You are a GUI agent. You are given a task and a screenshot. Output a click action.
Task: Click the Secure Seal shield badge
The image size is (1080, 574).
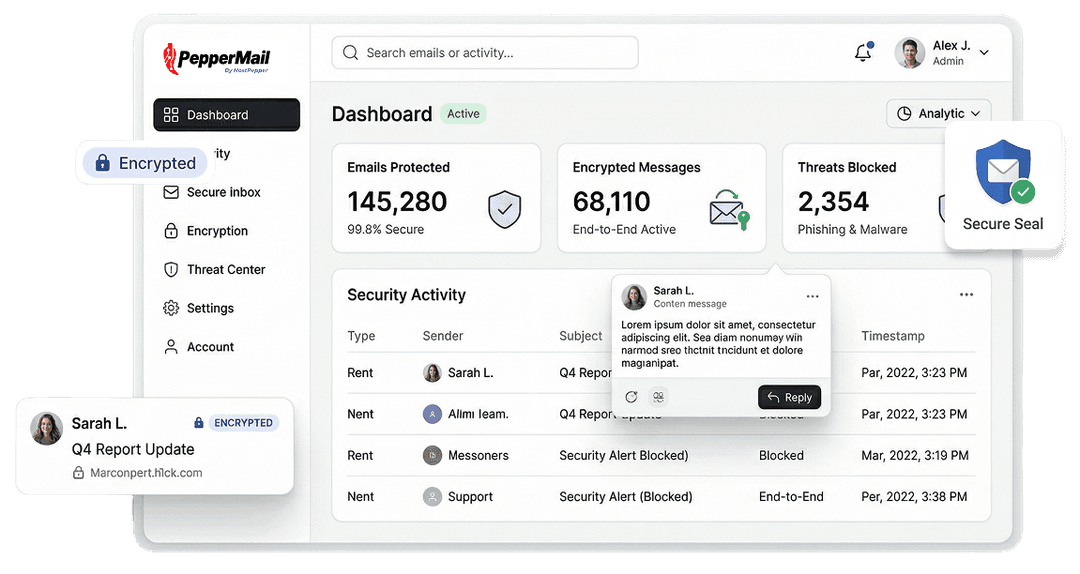coord(1003,173)
